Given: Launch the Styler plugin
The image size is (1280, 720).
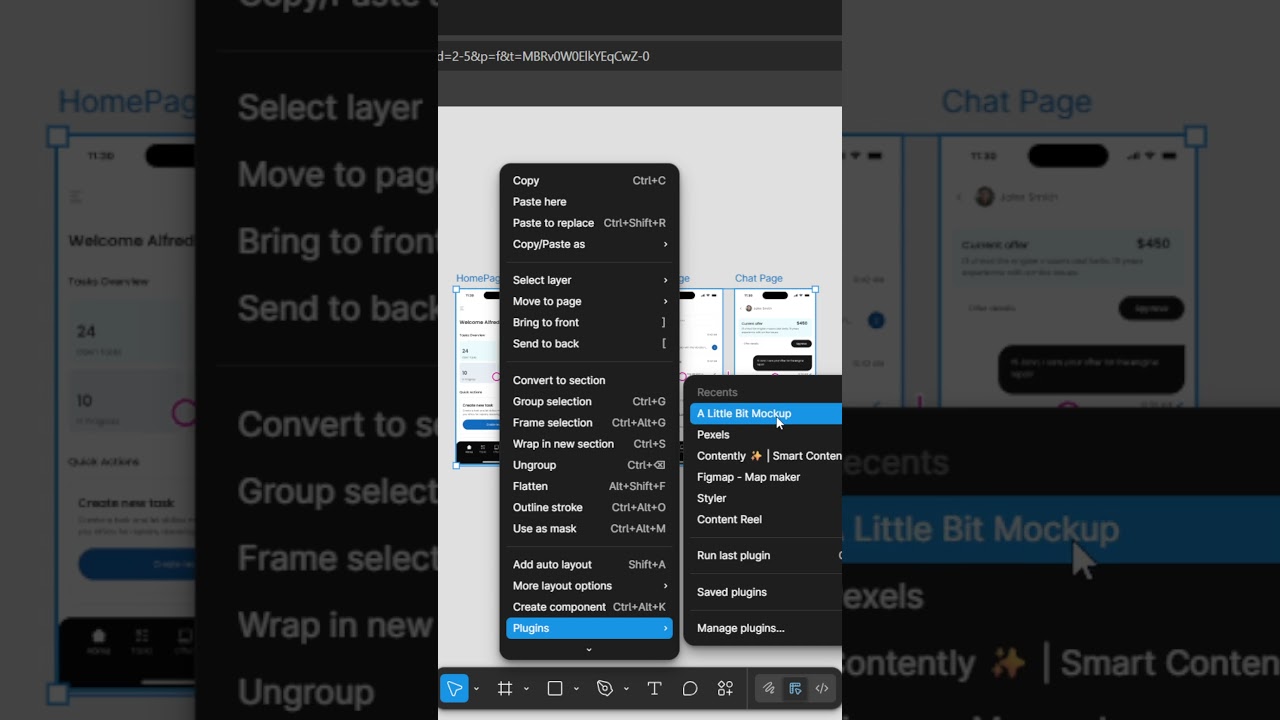Looking at the screenshot, I should (766, 498).
